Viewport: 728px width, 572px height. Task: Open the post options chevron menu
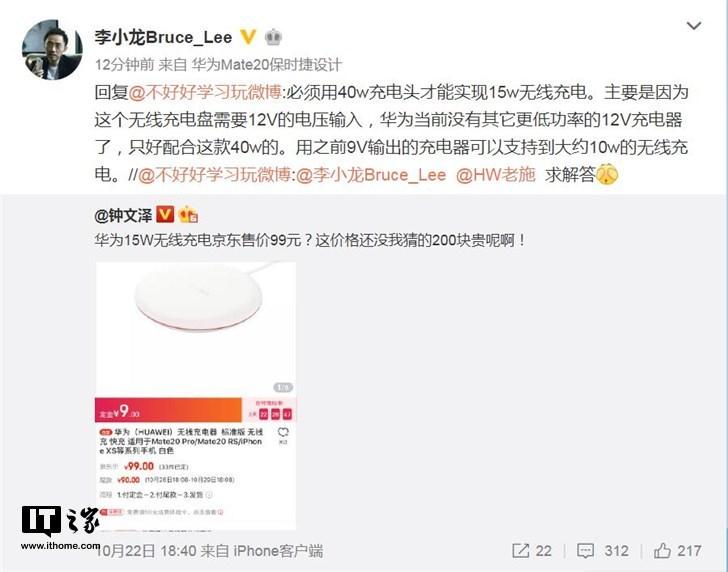[x=694, y=26]
